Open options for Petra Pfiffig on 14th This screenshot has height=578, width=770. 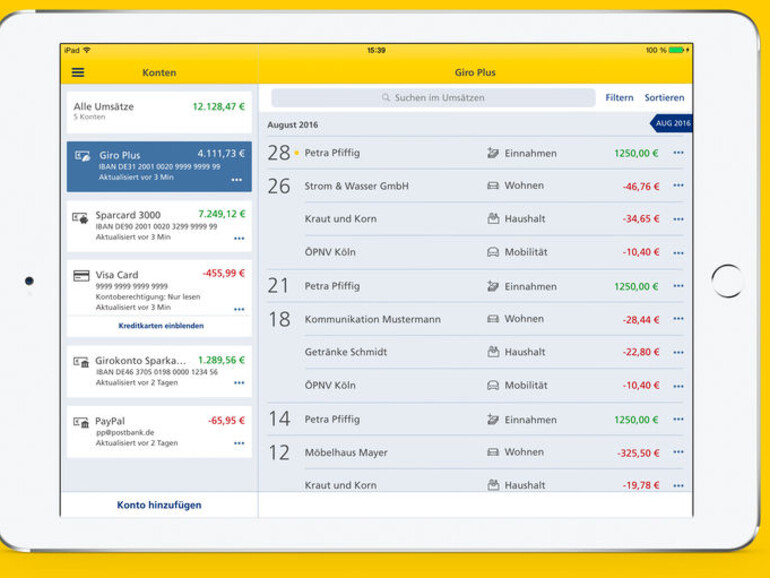click(x=678, y=419)
